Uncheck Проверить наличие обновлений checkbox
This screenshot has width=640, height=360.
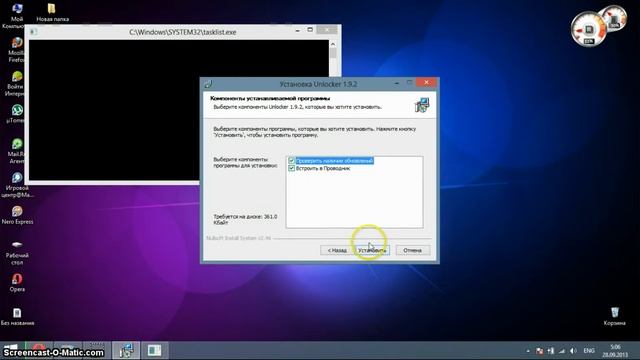tap(291, 161)
